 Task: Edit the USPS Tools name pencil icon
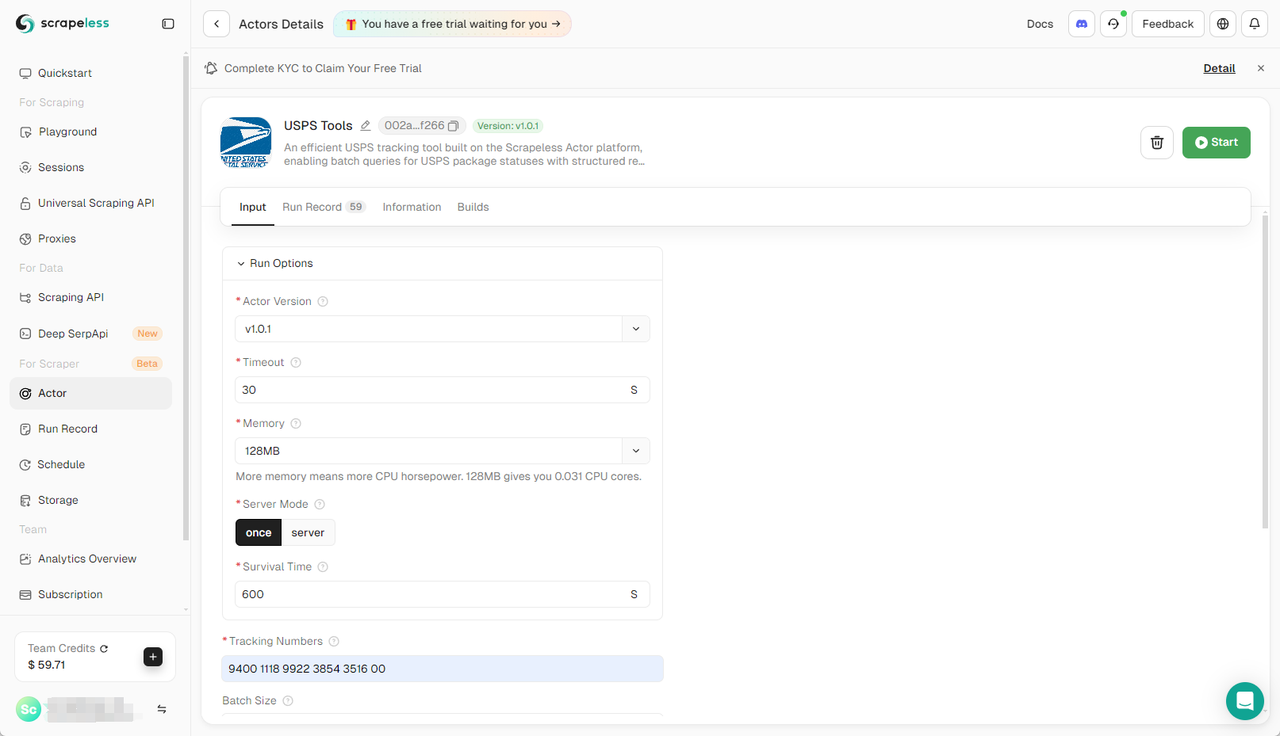click(x=365, y=126)
